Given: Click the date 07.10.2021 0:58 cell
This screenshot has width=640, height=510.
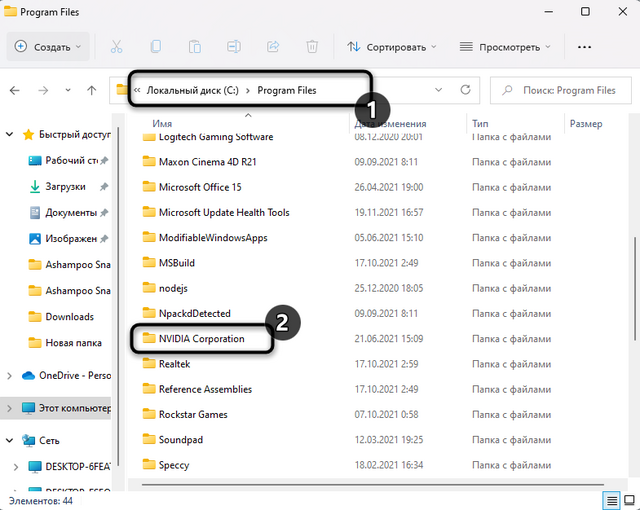Looking at the screenshot, I should tap(388, 415).
